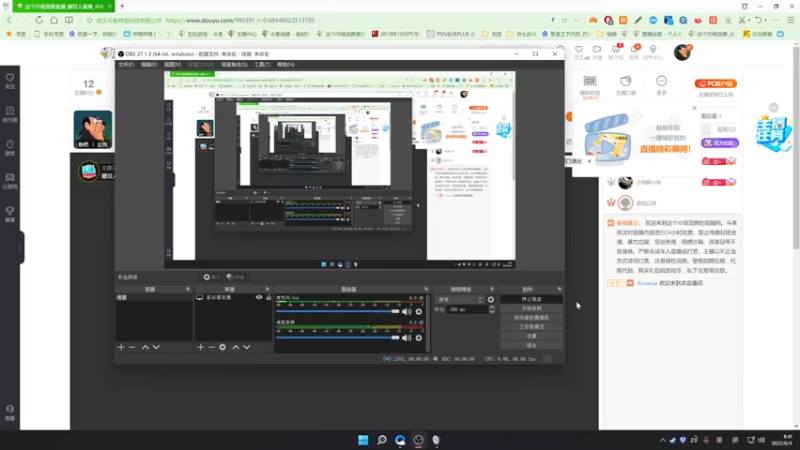Open Mic/Aux audio settings gear

(418, 311)
